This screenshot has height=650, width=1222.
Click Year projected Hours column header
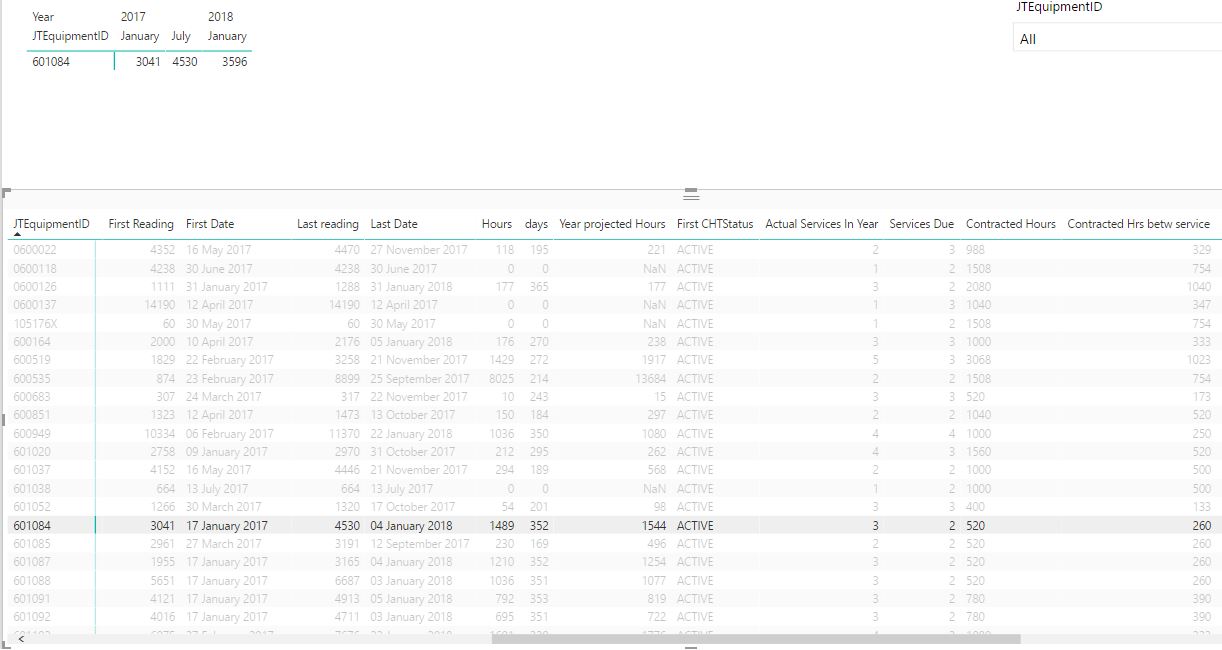[x=612, y=224]
